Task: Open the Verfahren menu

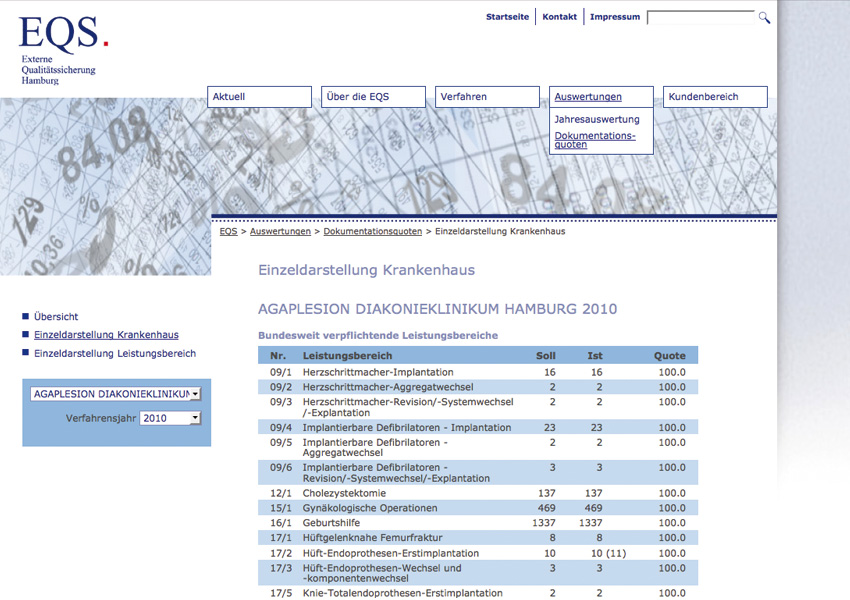Action: [x=487, y=97]
